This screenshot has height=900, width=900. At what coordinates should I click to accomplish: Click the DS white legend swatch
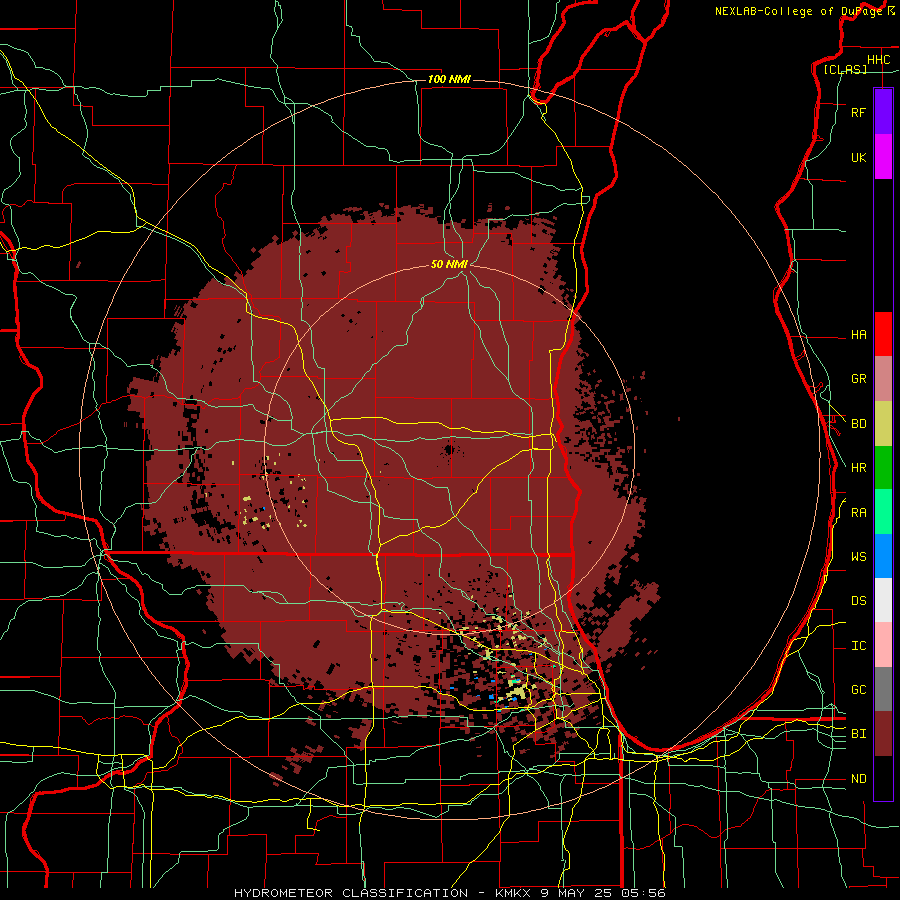click(x=883, y=600)
